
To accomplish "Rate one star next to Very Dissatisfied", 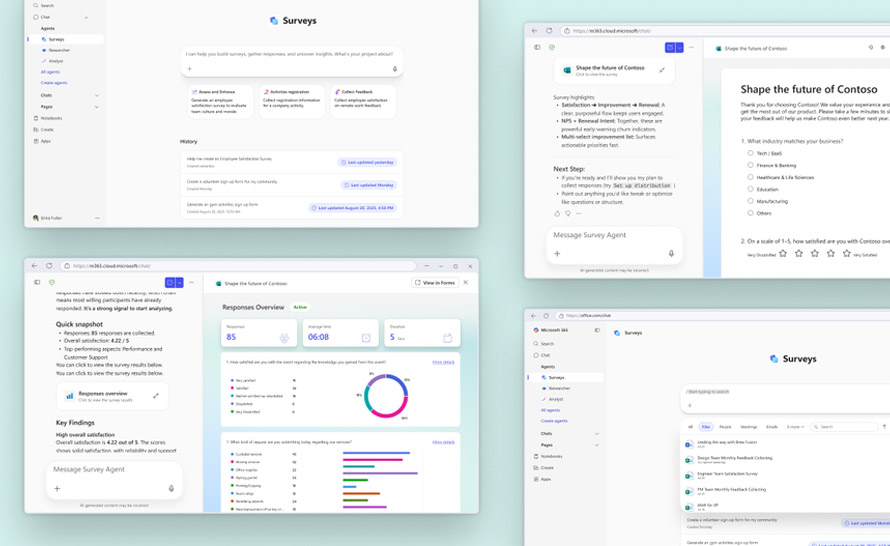I will [783, 254].
